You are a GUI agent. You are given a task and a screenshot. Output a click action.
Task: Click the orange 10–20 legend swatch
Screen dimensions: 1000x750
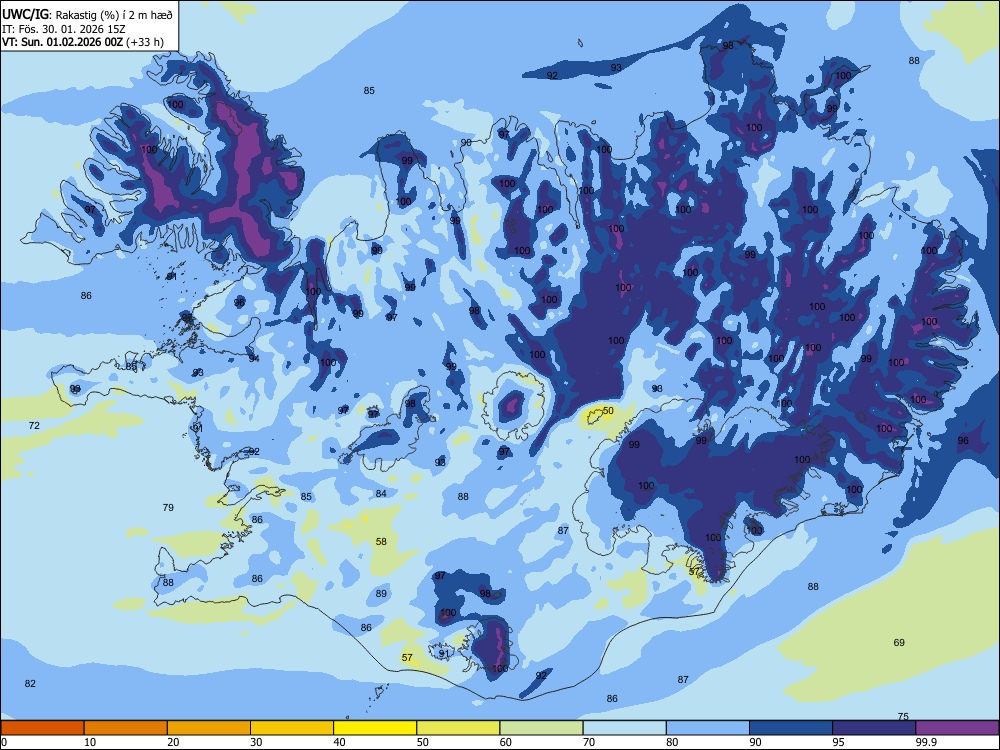(x=126, y=728)
